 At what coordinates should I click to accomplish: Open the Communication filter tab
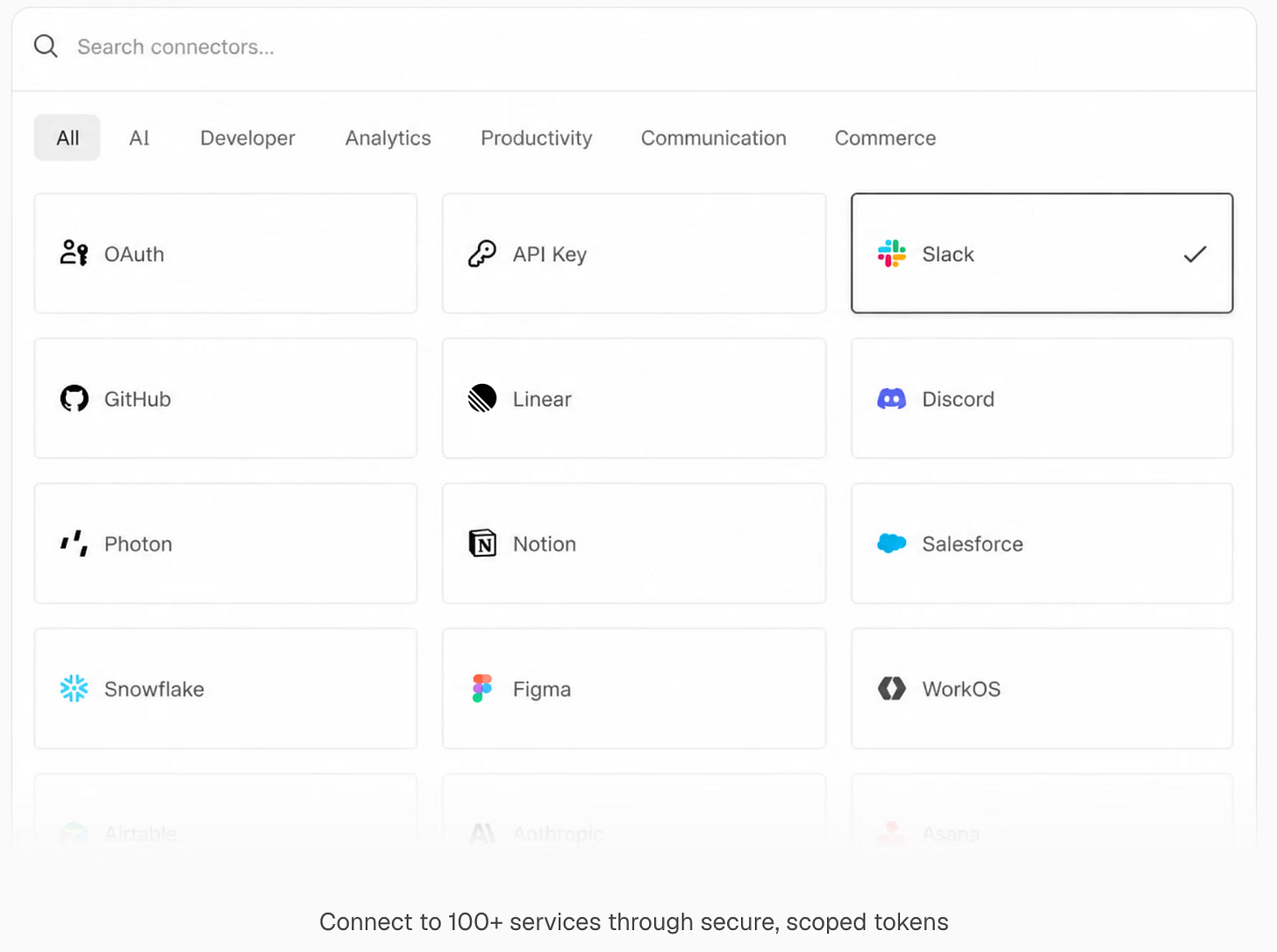pos(714,138)
